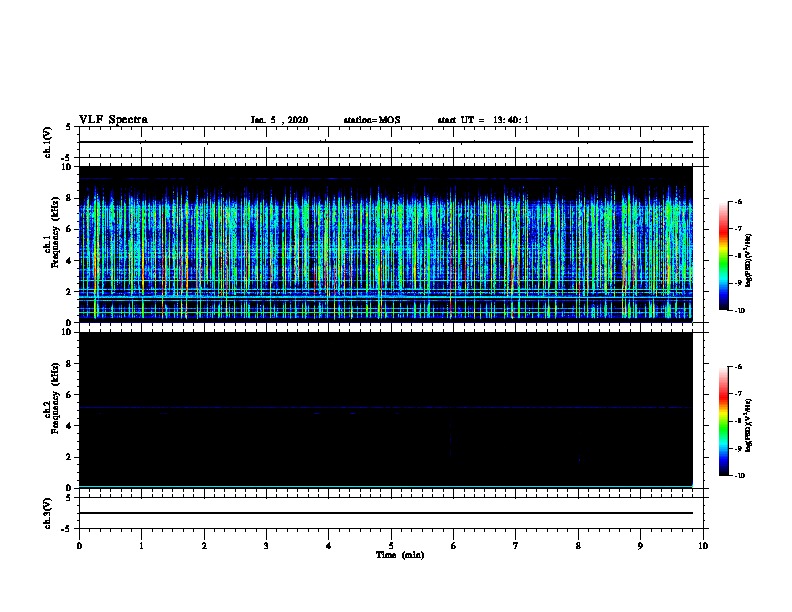This screenshot has height=612, width=792.
Task: Click the time axis tick label "5"
Action: click(391, 546)
